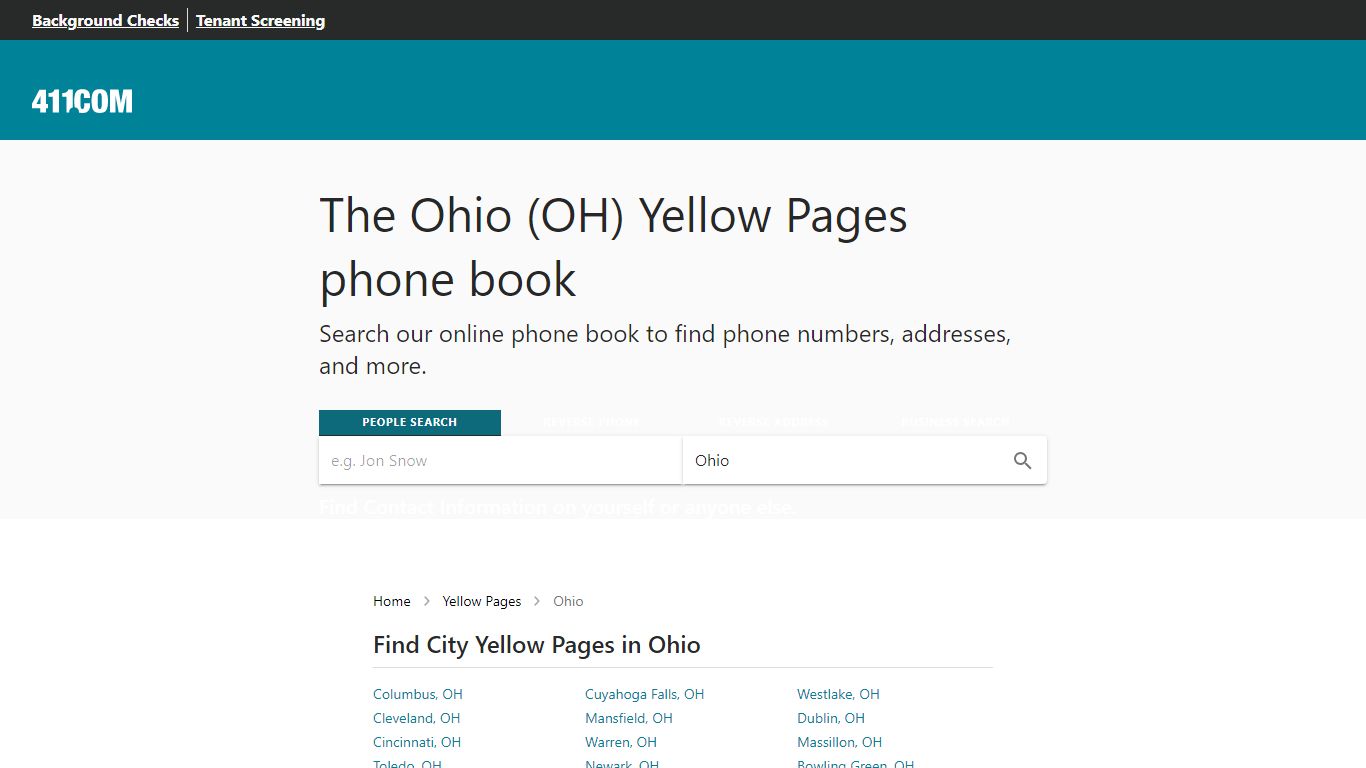The height and width of the screenshot is (768, 1366).
Task: Switch to the Reverse Phone tab
Action: click(592, 422)
